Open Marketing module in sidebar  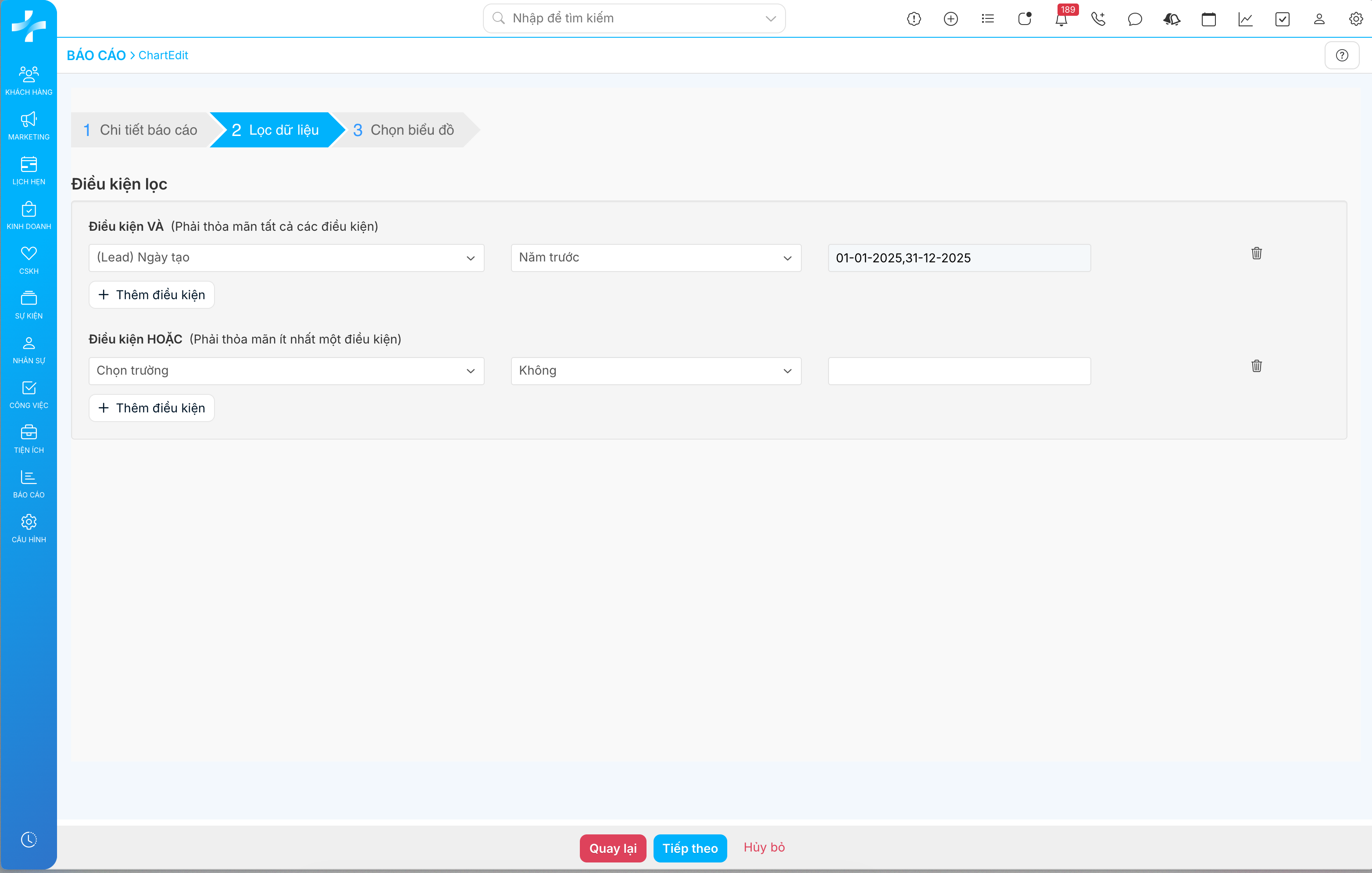pyautogui.click(x=29, y=125)
